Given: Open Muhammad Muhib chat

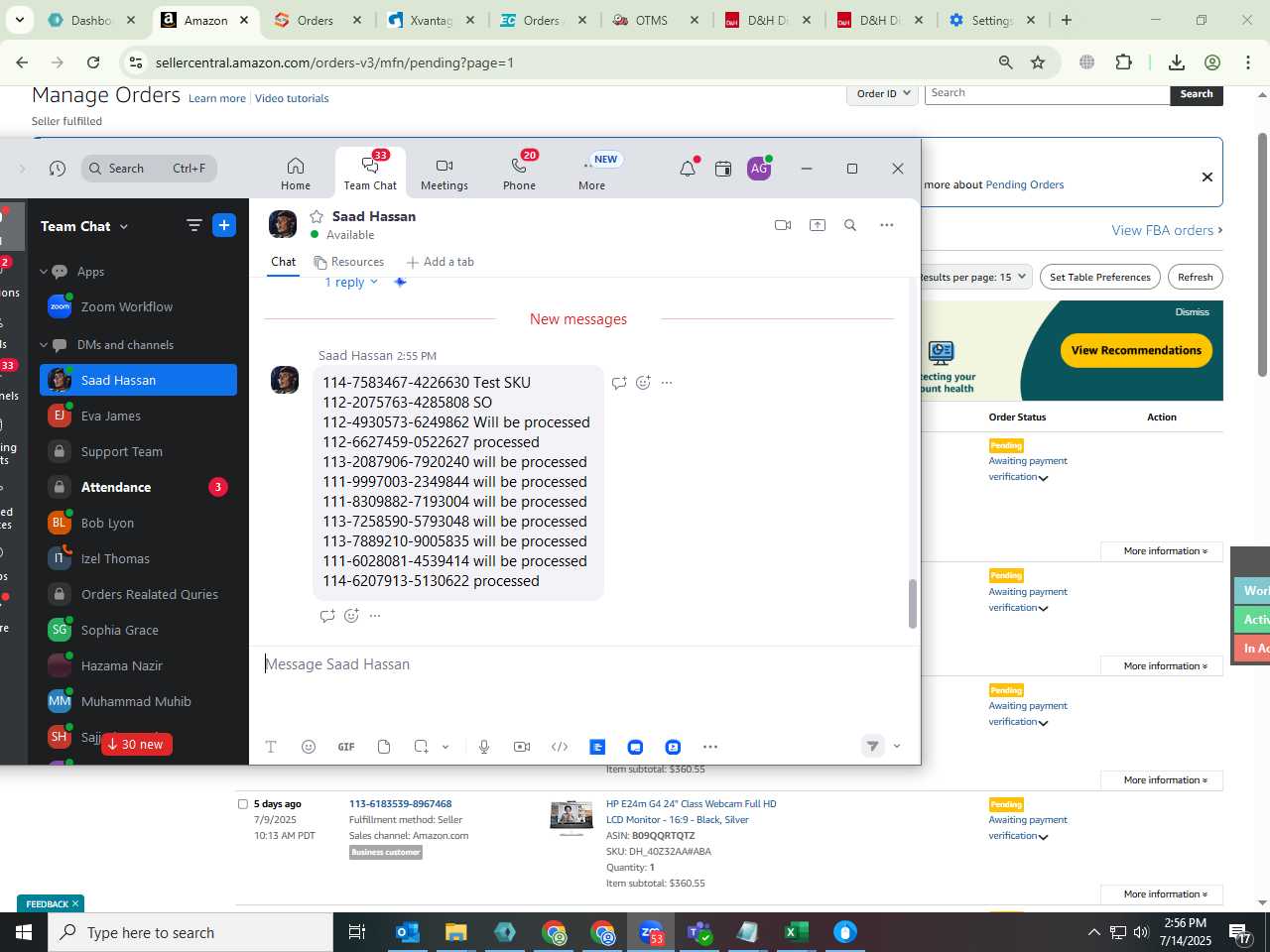Looking at the screenshot, I should point(138,702).
